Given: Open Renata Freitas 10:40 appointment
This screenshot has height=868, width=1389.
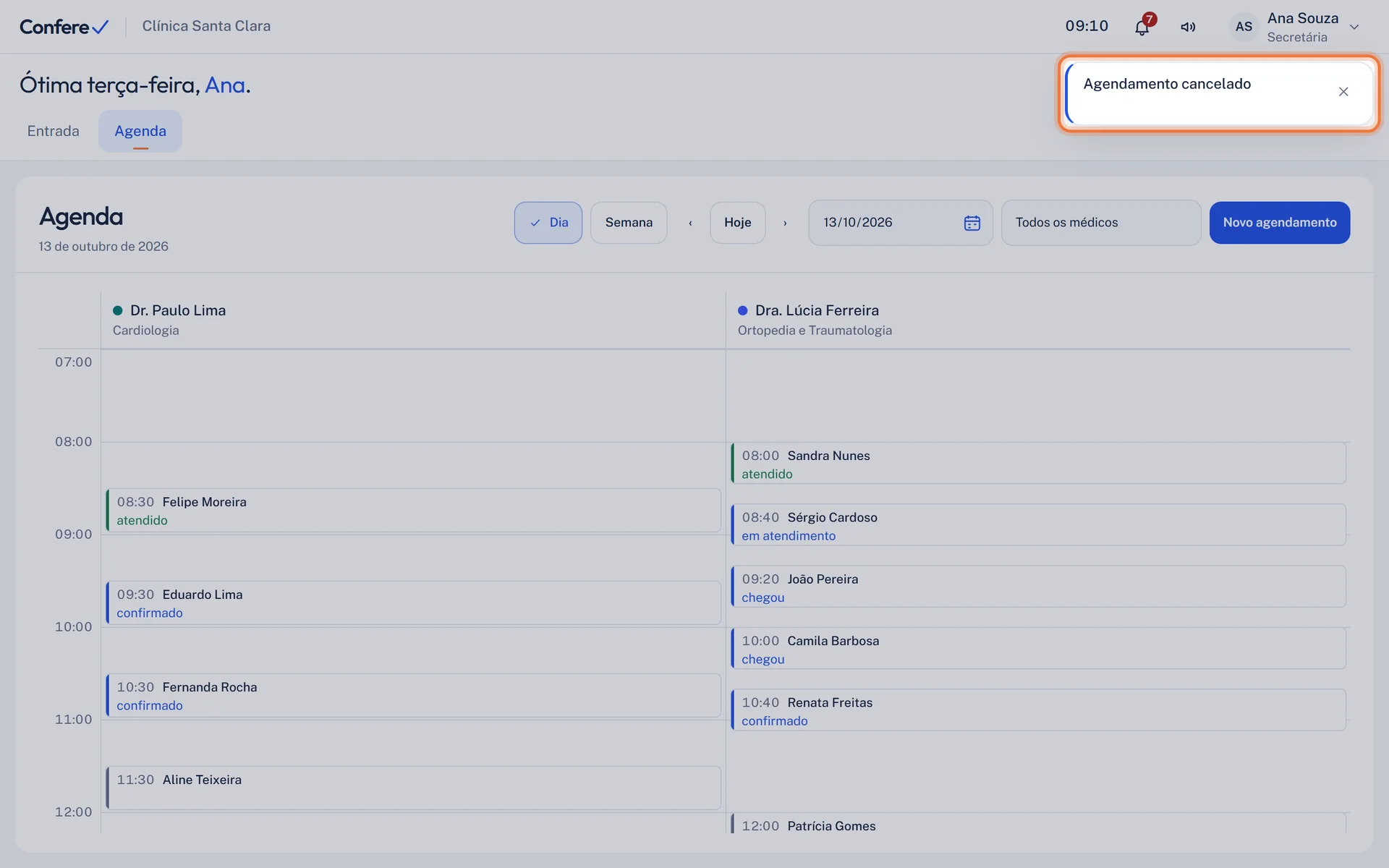Looking at the screenshot, I should (1038, 710).
